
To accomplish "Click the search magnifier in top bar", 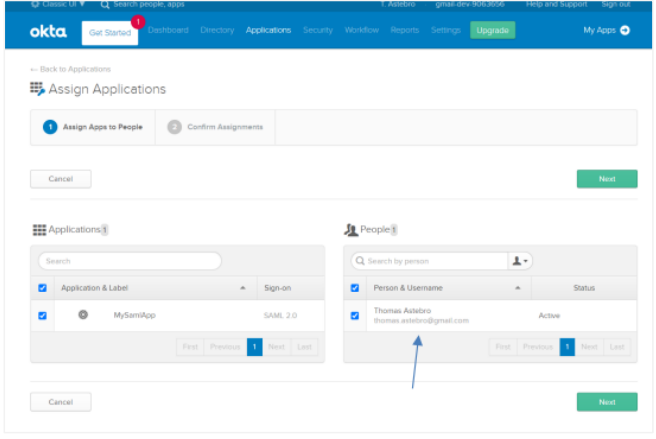I will 105,5.
